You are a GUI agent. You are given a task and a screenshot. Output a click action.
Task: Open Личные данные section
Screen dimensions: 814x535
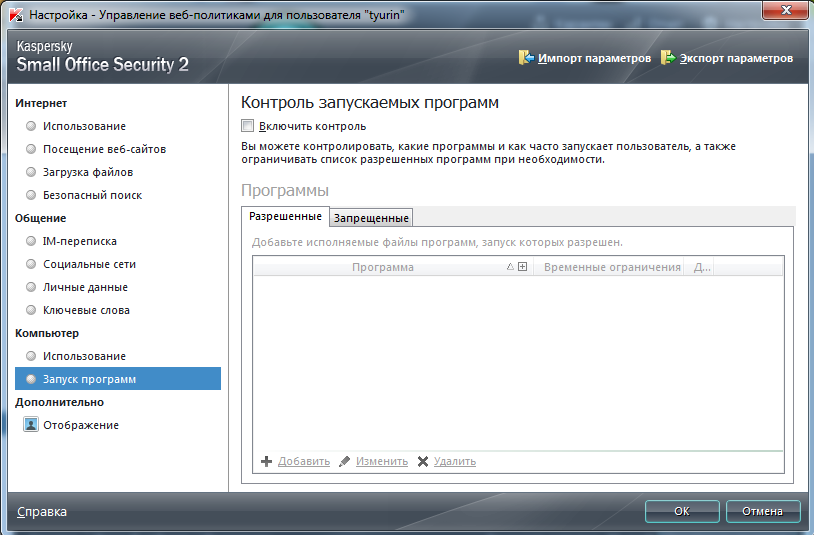(85, 287)
